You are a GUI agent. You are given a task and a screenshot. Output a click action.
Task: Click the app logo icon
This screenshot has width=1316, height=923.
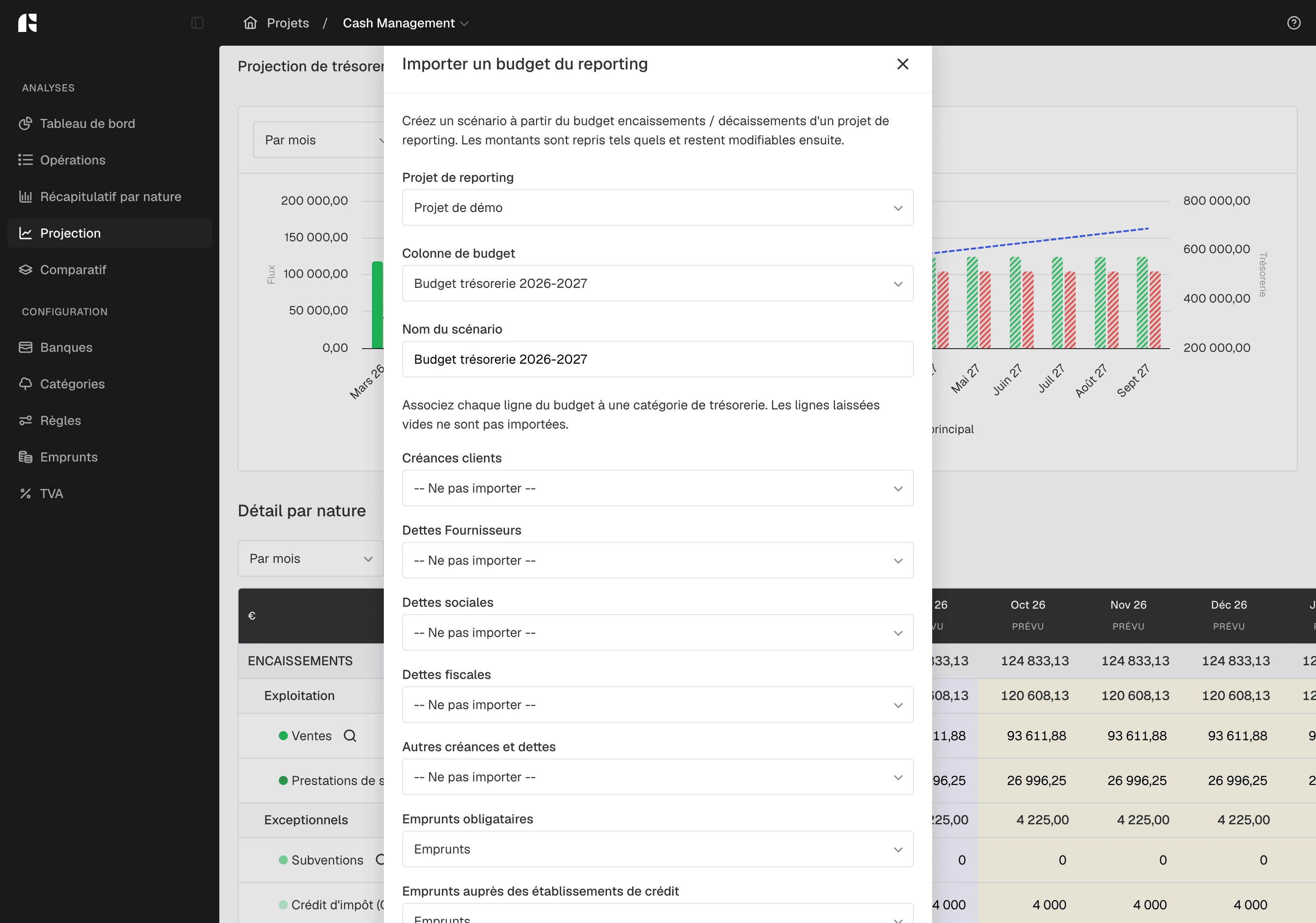point(27,23)
